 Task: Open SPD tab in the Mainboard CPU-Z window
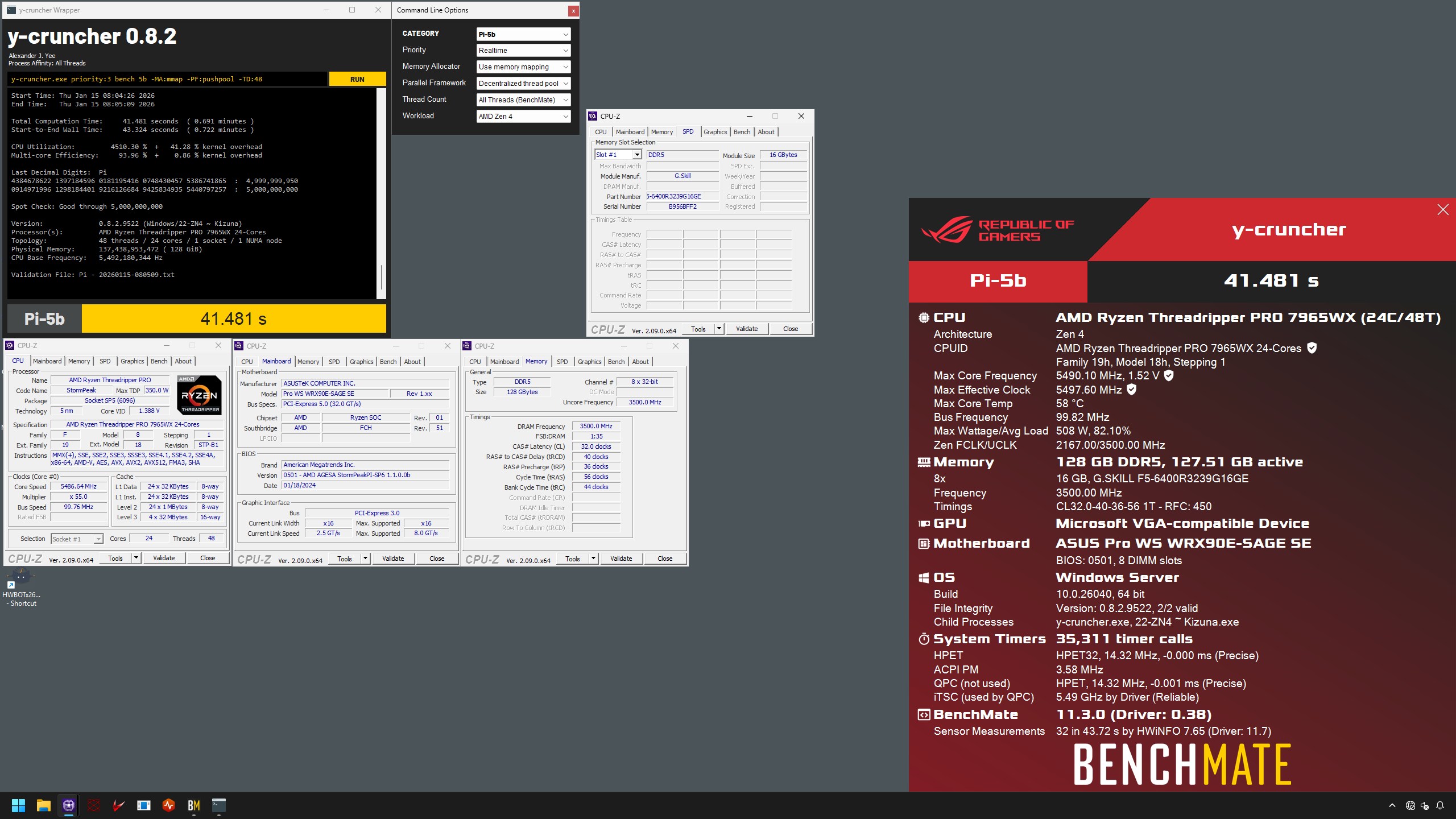point(334,362)
